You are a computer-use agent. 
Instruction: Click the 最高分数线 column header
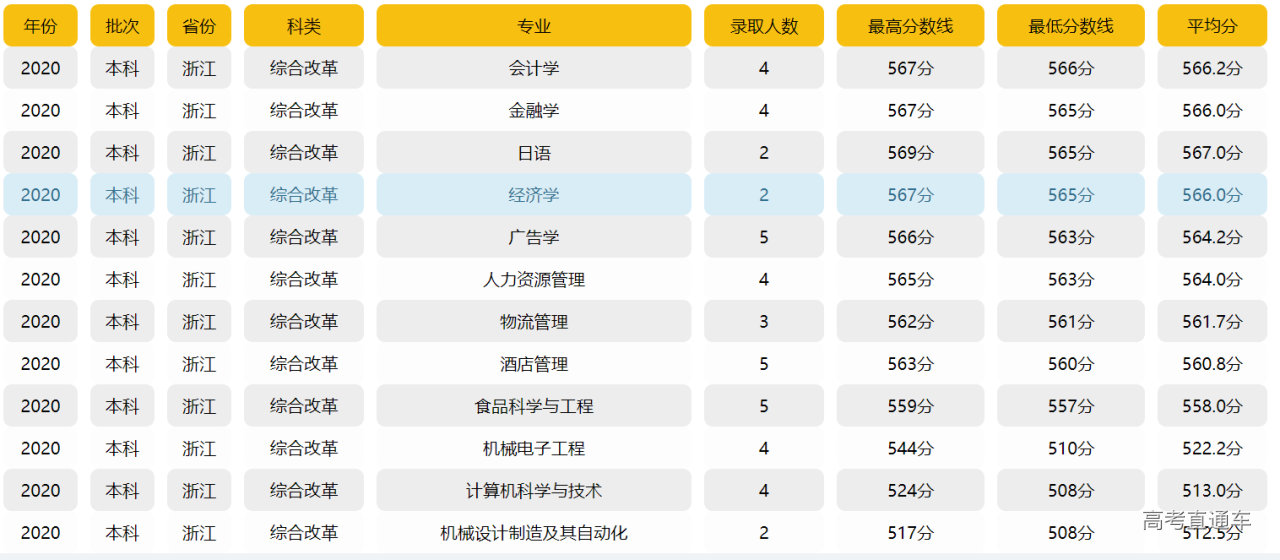[910, 26]
